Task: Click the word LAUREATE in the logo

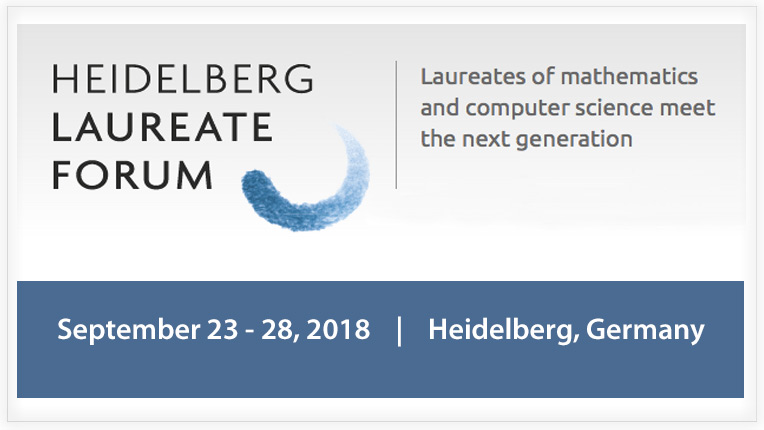Action: (162, 127)
